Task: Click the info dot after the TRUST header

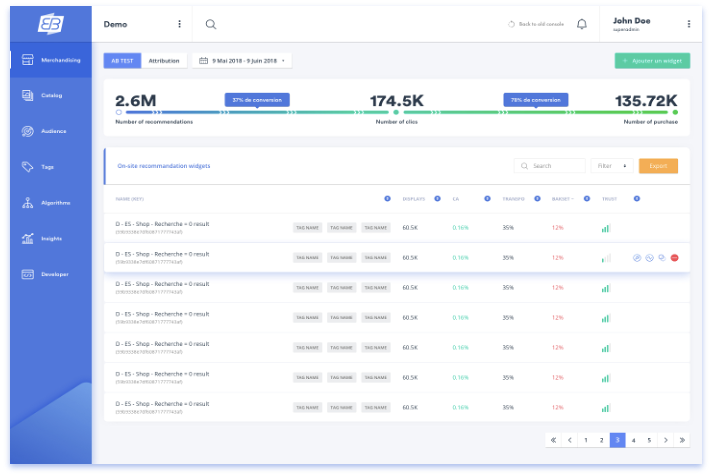Action: 637,198
